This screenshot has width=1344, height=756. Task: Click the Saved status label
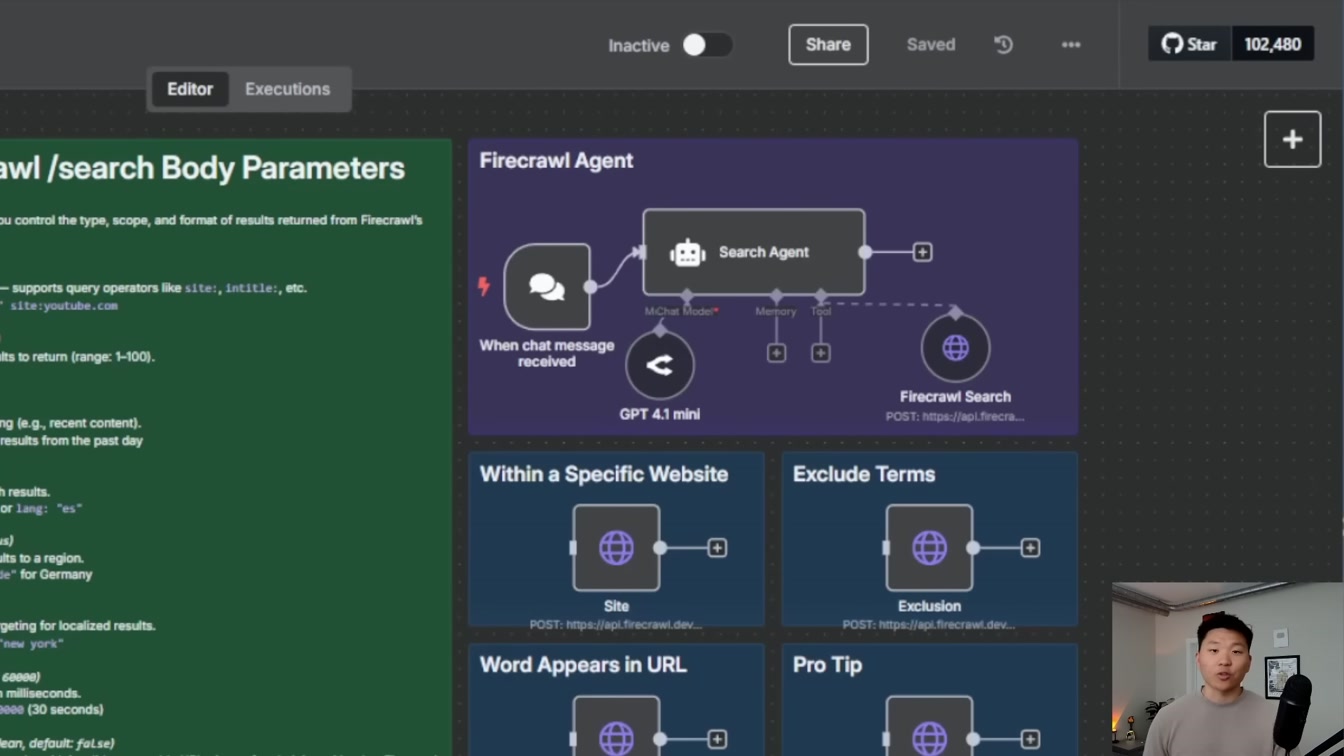[931, 45]
